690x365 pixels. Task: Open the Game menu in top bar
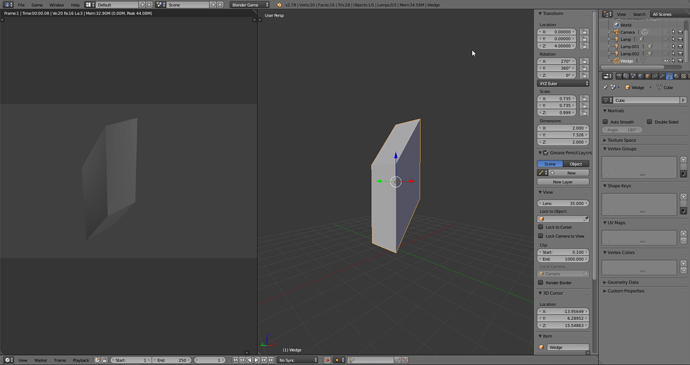[37, 5]
